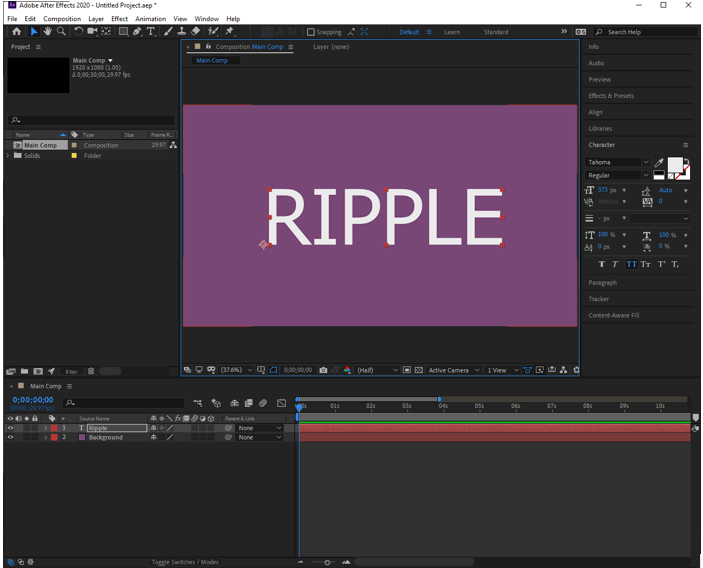Expand the Background layer properties

pyautogui.click(x=45, y=438)
